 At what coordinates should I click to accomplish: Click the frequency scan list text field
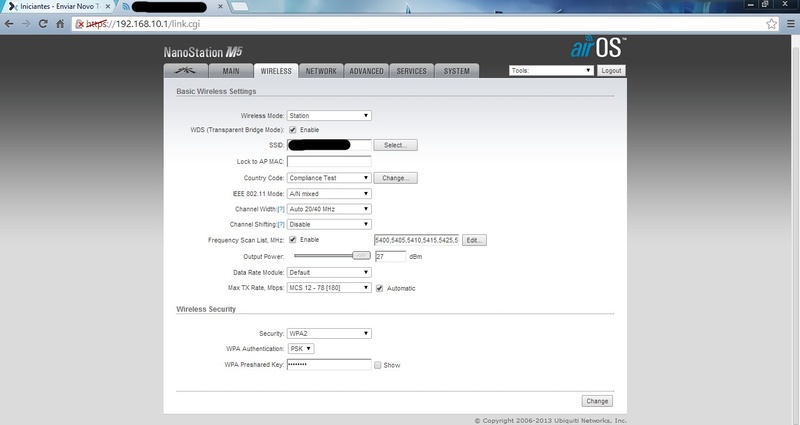(416, 240)
